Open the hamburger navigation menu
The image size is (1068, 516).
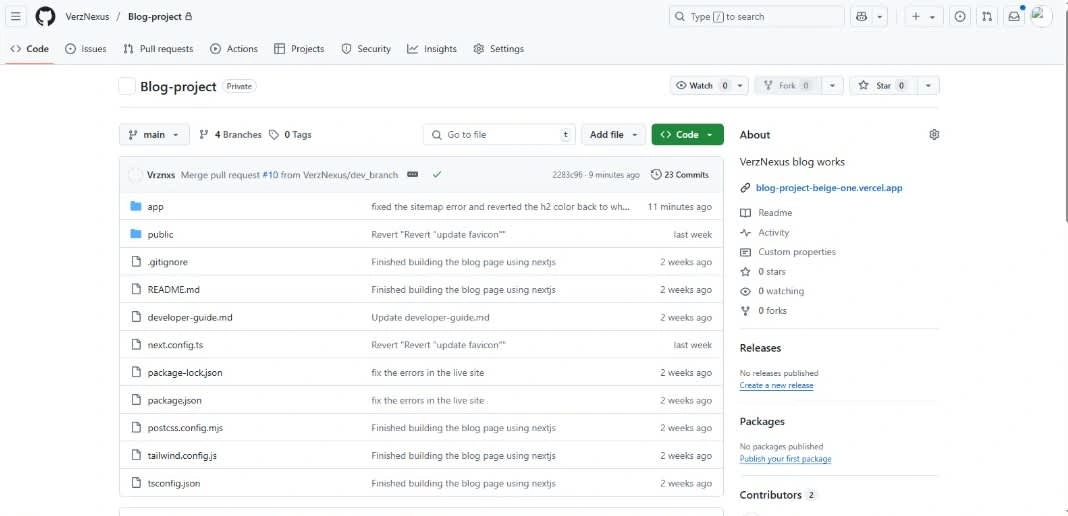16,16
